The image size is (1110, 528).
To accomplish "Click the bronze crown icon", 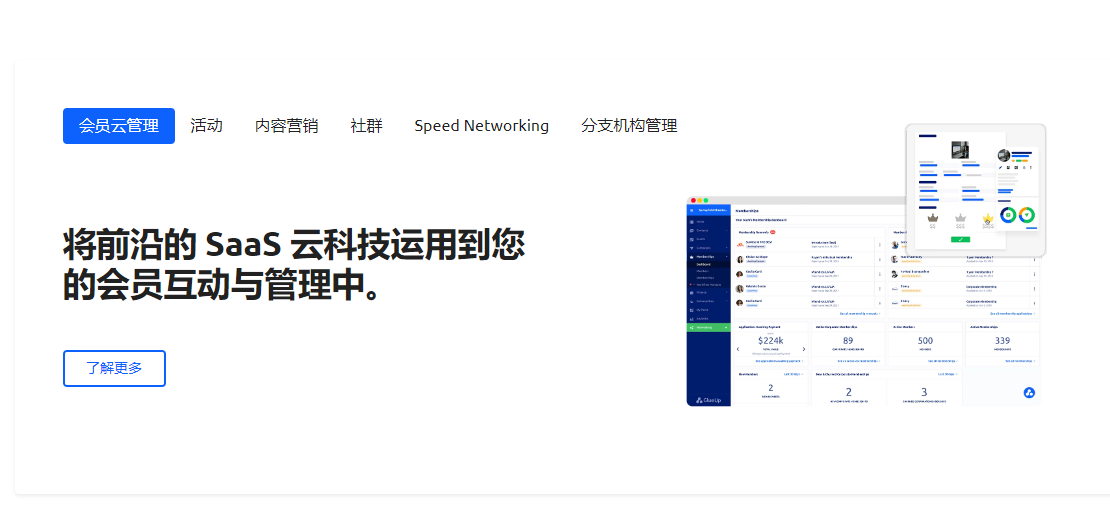I will click(933, 218).
